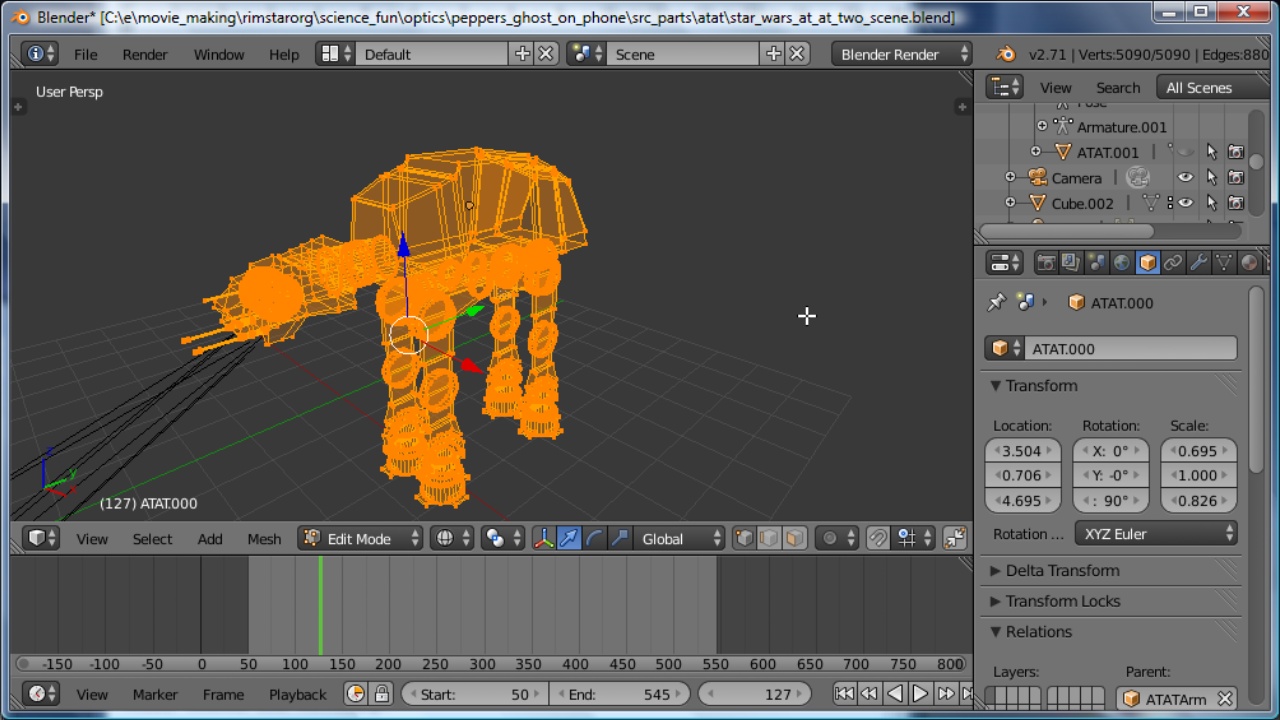Image resolution: width=1280 pixels, height=720 pixels.
Task: Select vertex select mode
Action: 744,538
